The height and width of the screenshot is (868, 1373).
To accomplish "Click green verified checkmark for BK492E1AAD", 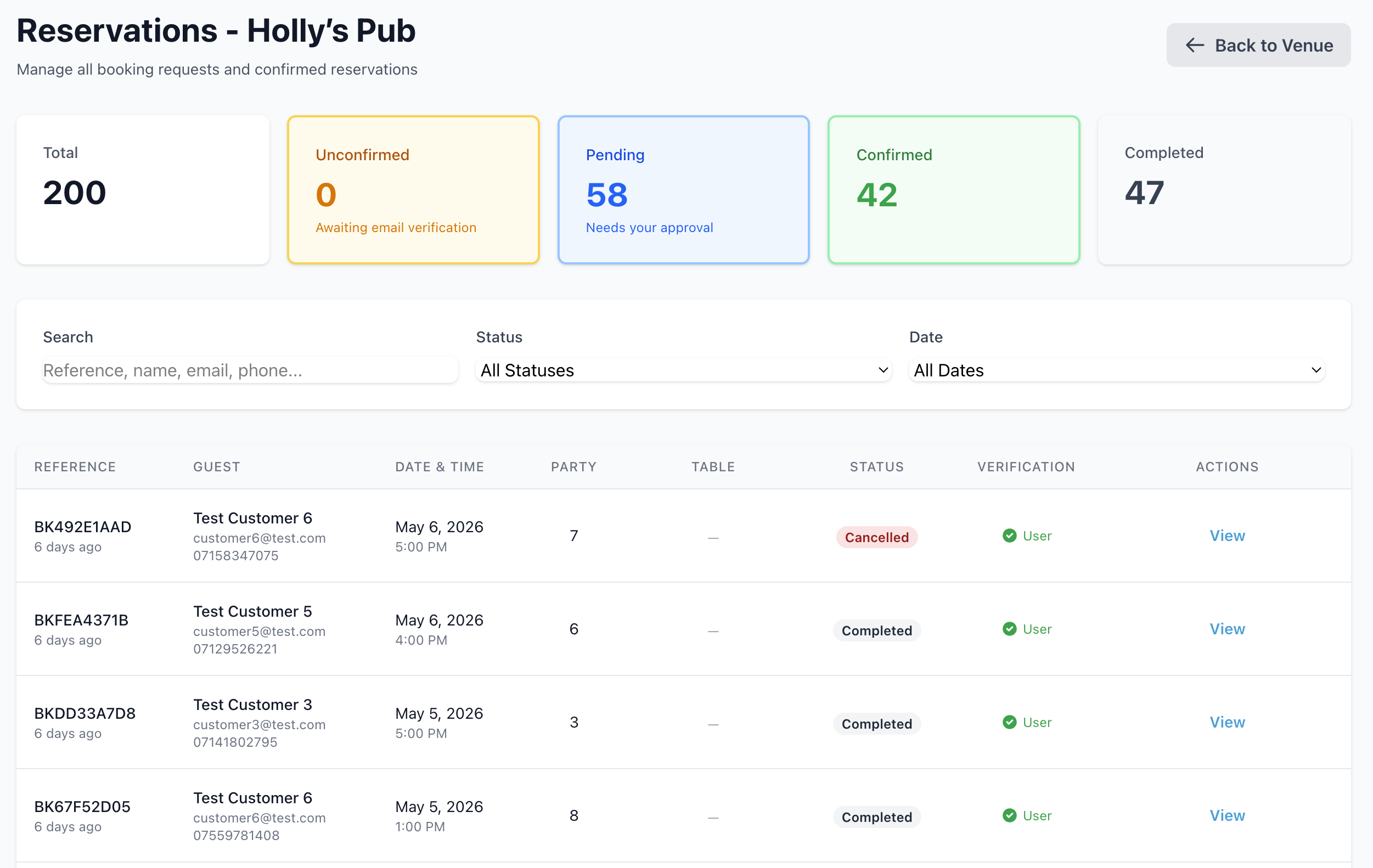I will pos(1009,536).
